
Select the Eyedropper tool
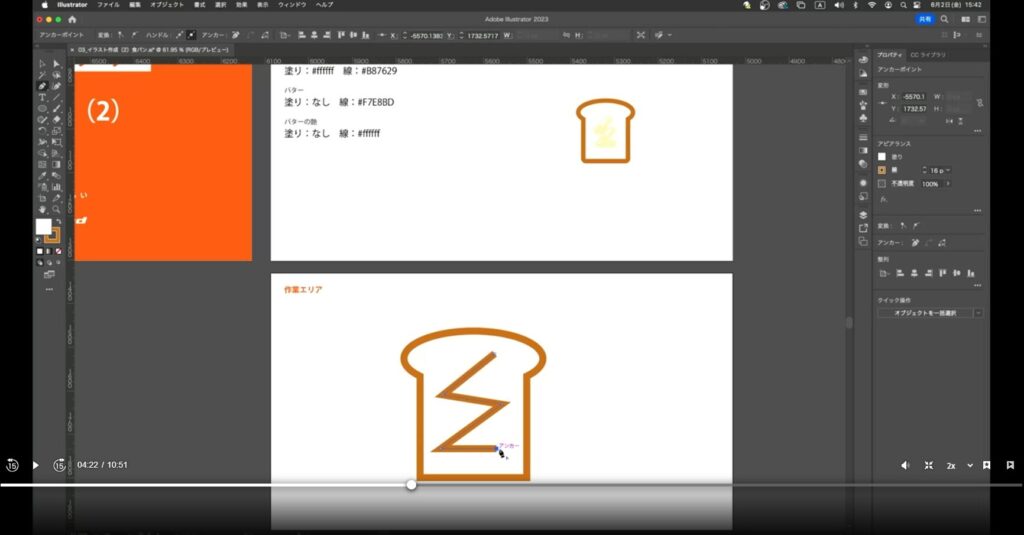pyautogui.click(x=42, y=176)
